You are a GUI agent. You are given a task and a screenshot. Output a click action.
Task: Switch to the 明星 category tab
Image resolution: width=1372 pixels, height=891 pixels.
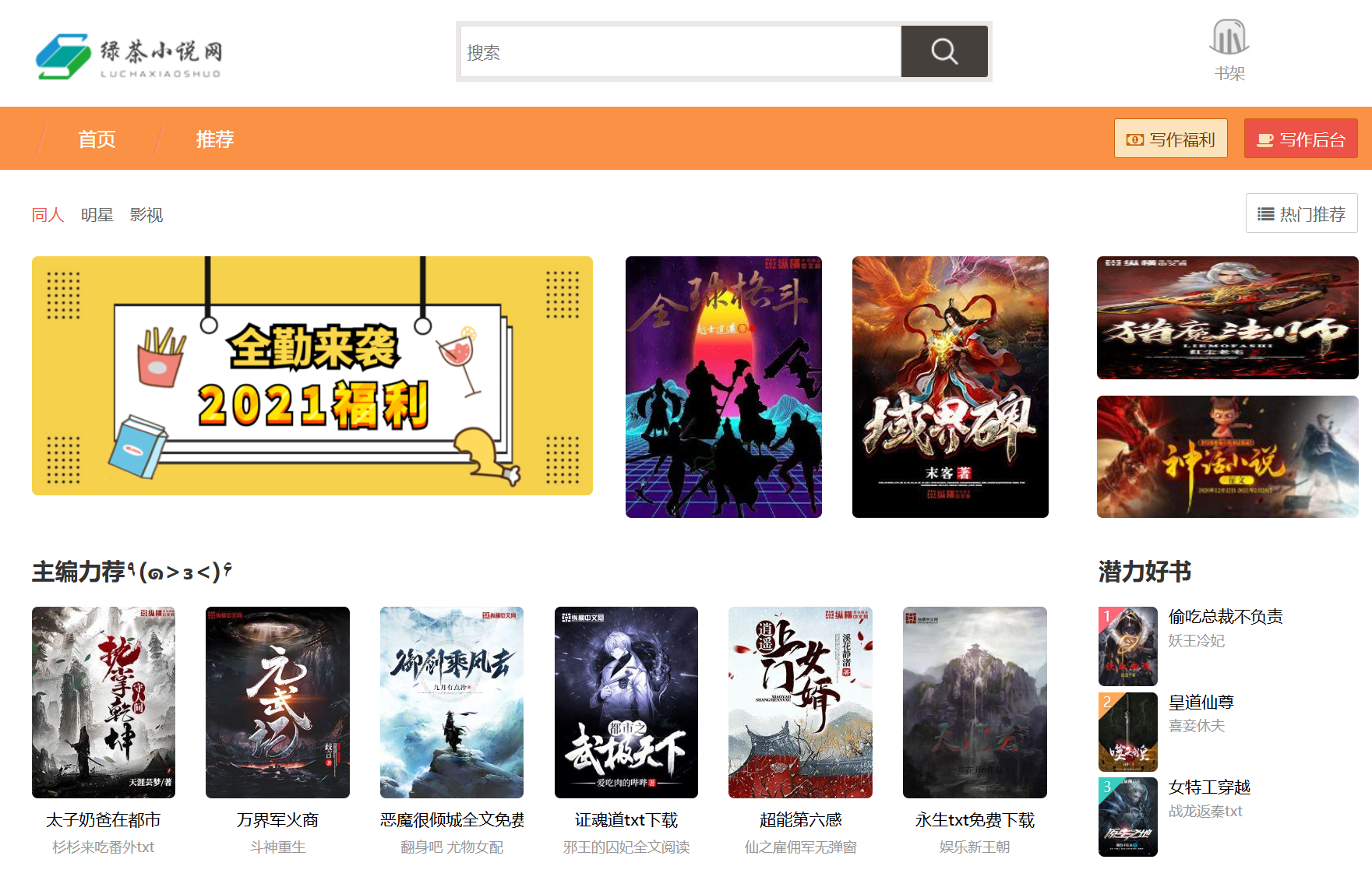97,215
